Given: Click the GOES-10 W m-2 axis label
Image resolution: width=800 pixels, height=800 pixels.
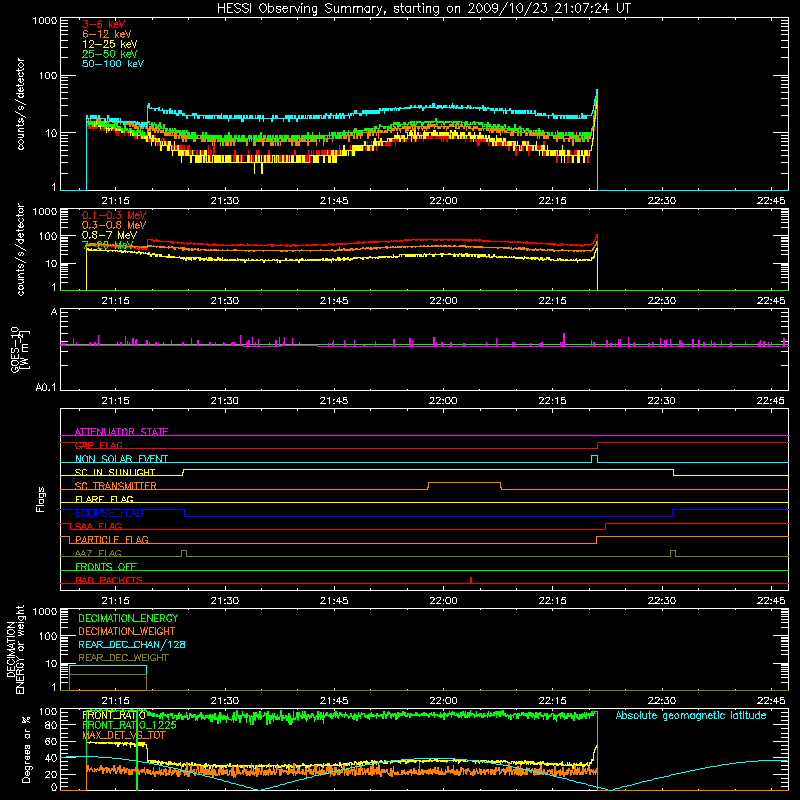Looking at the screenshot, I should [x=19, y=349].
